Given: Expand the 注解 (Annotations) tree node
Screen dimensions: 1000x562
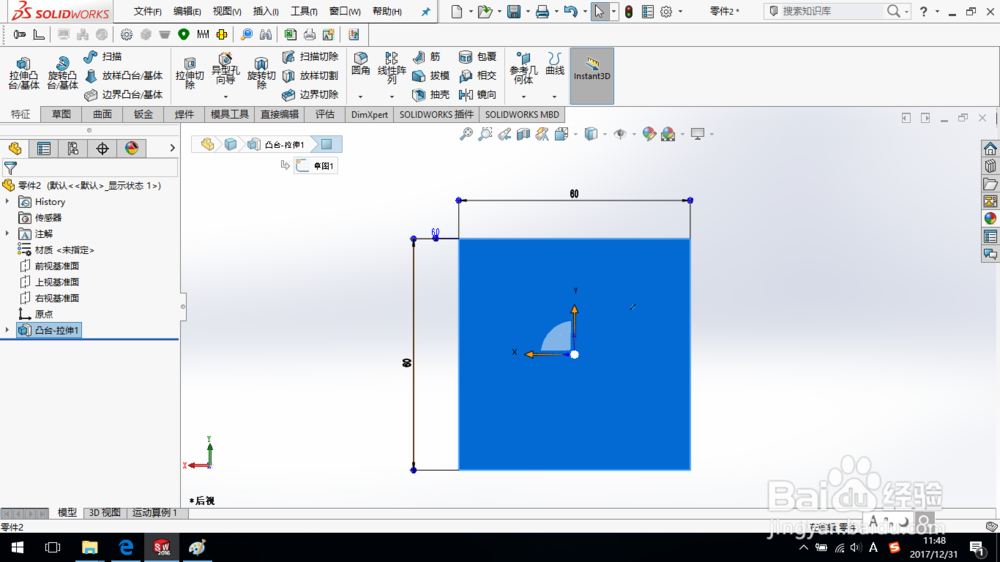Looking at the screenshot, I should point(8,233).
